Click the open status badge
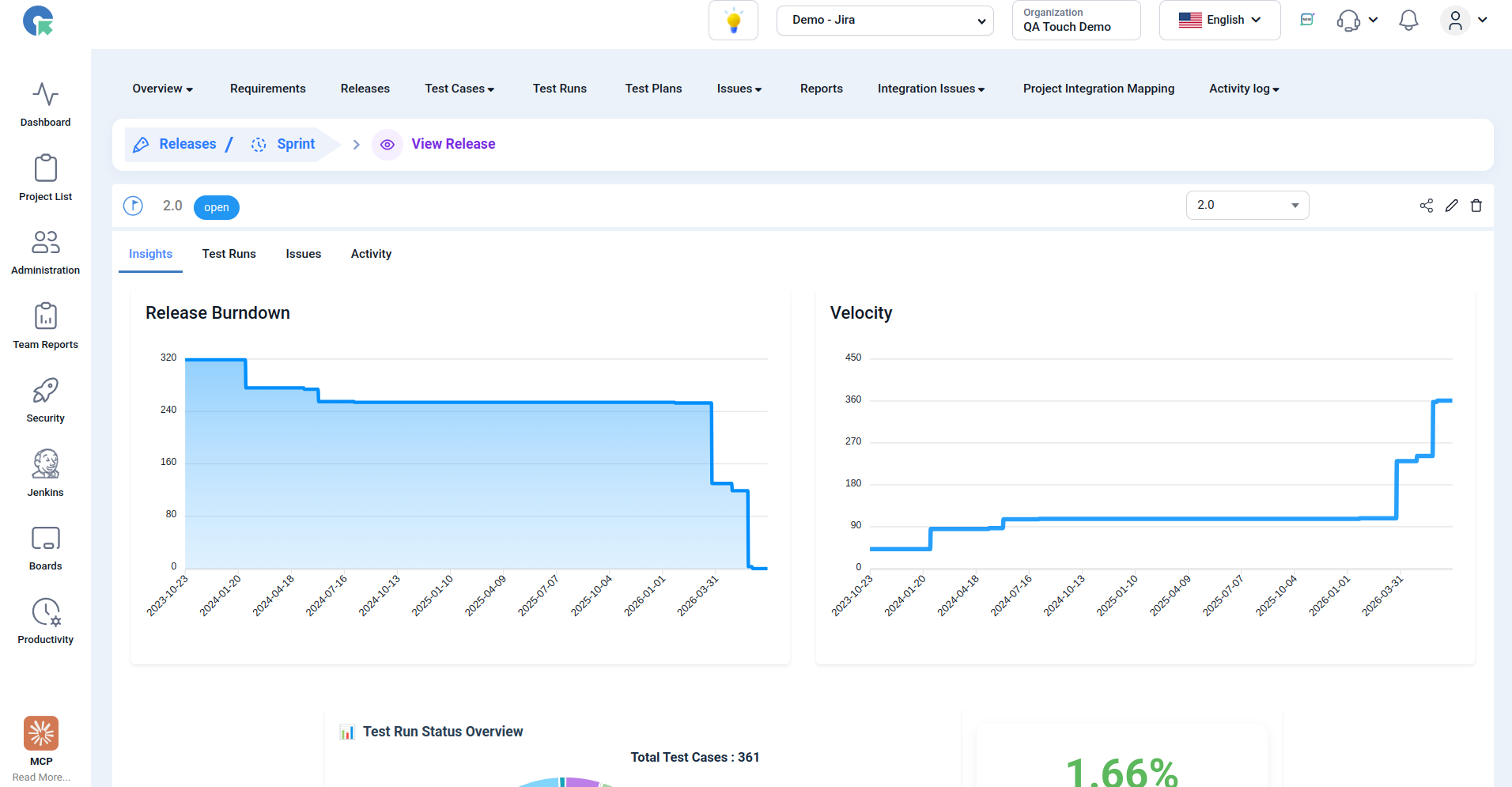The height and width of the screenshot is (787, 1512). pyautogui.click(x=217, y=207)
